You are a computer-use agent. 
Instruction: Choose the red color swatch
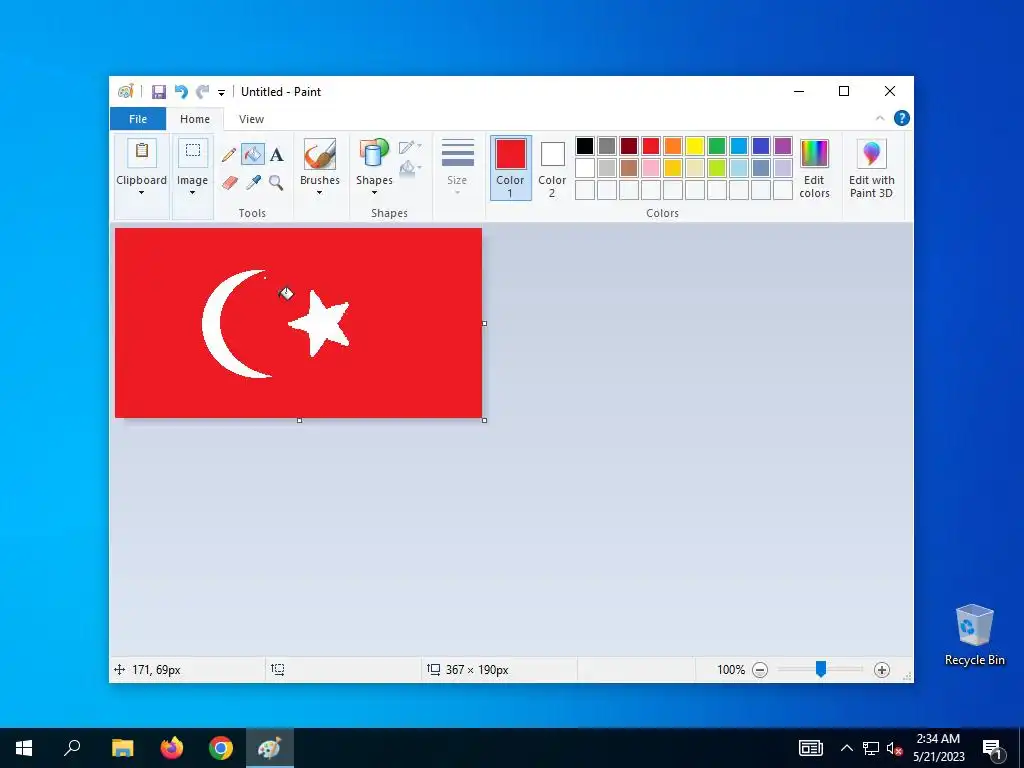pyautogui.click(x=651, y=146)
